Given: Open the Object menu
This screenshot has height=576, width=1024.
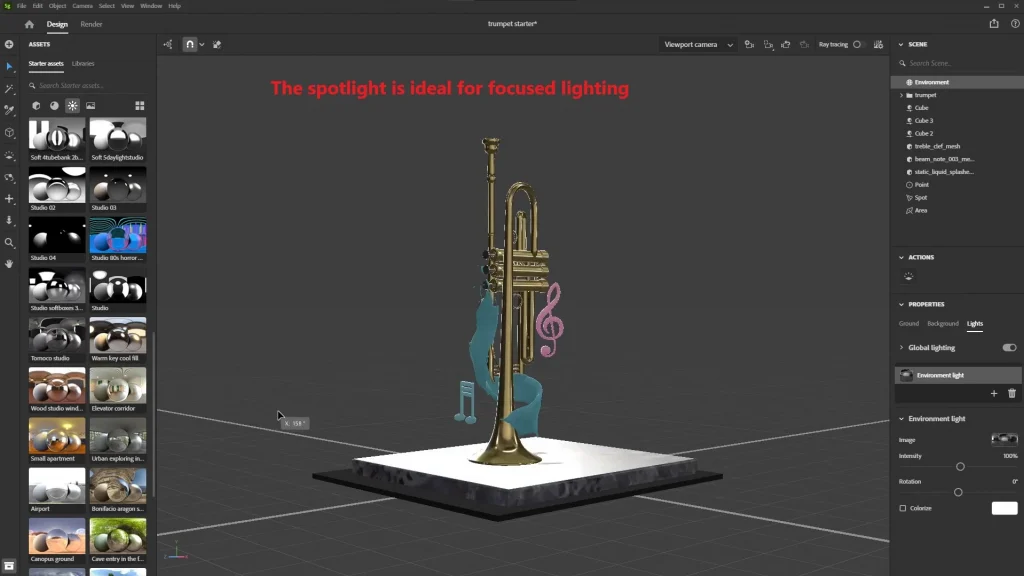Looking at the screenshot, I should pos(57,6).
